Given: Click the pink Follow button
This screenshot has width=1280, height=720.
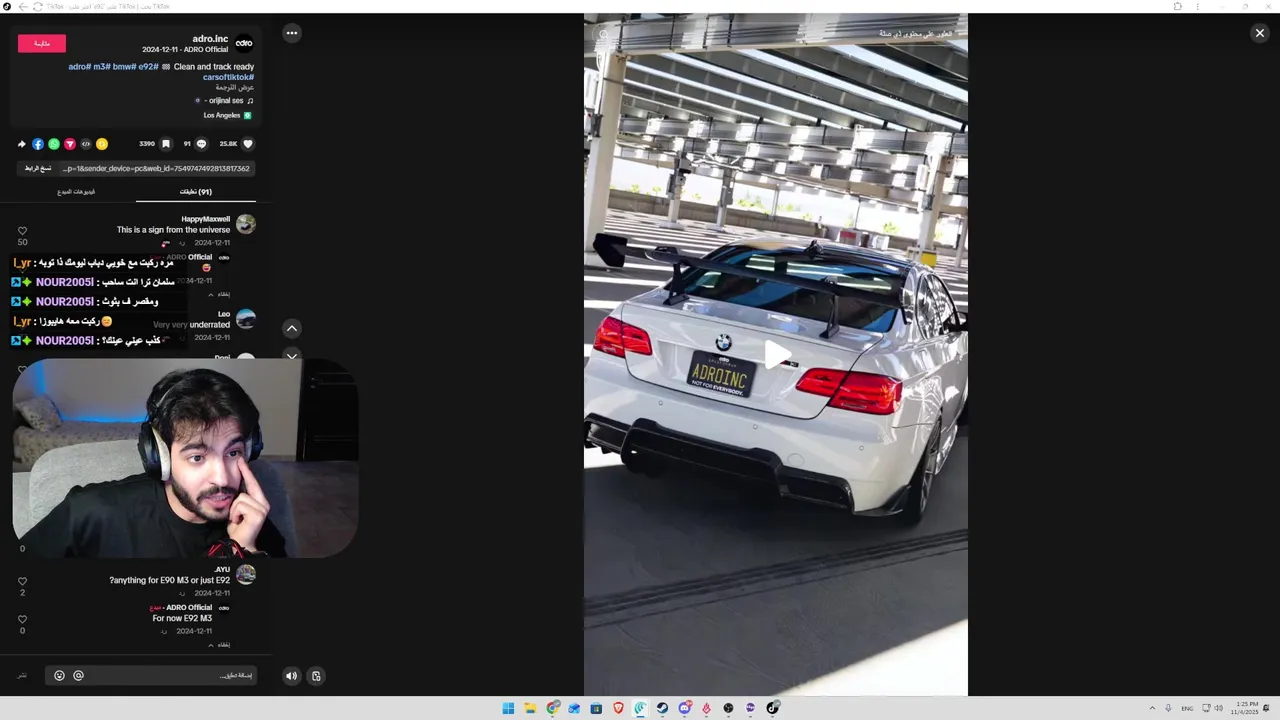Looking at the screenshot, I should point(42,43).
